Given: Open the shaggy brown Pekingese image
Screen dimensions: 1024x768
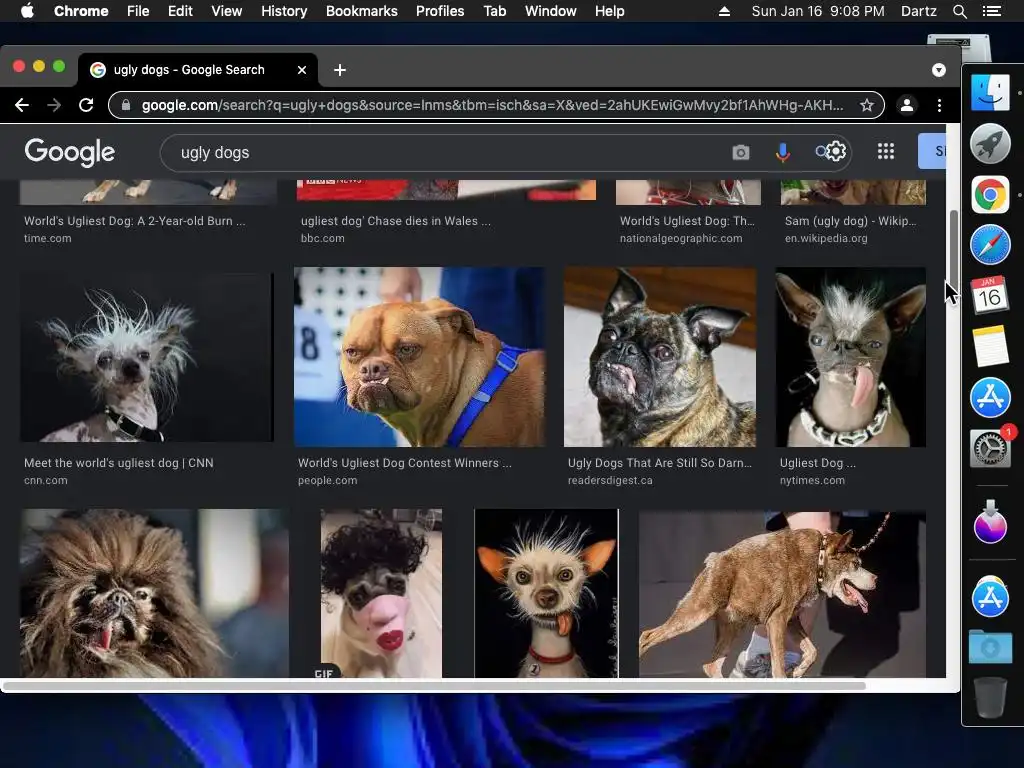Looking at the screenshot, I should click(154, 593).
